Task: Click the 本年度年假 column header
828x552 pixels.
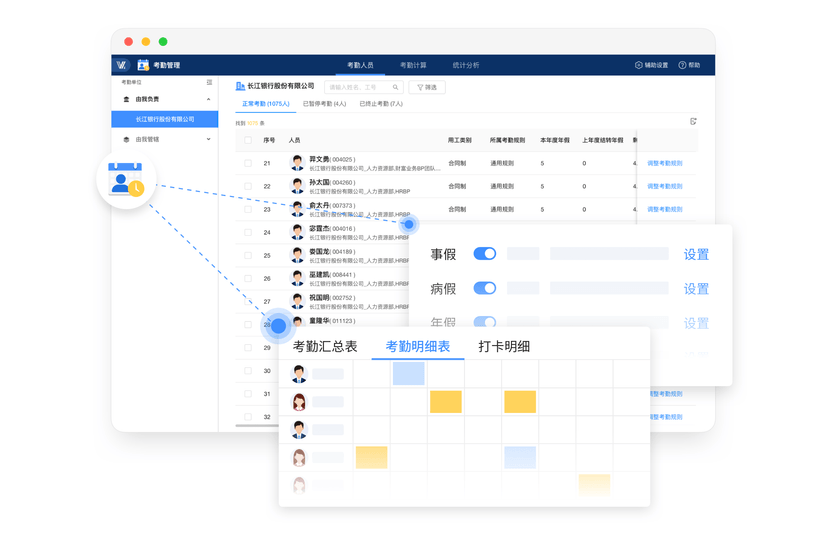Action: [554, 140]
